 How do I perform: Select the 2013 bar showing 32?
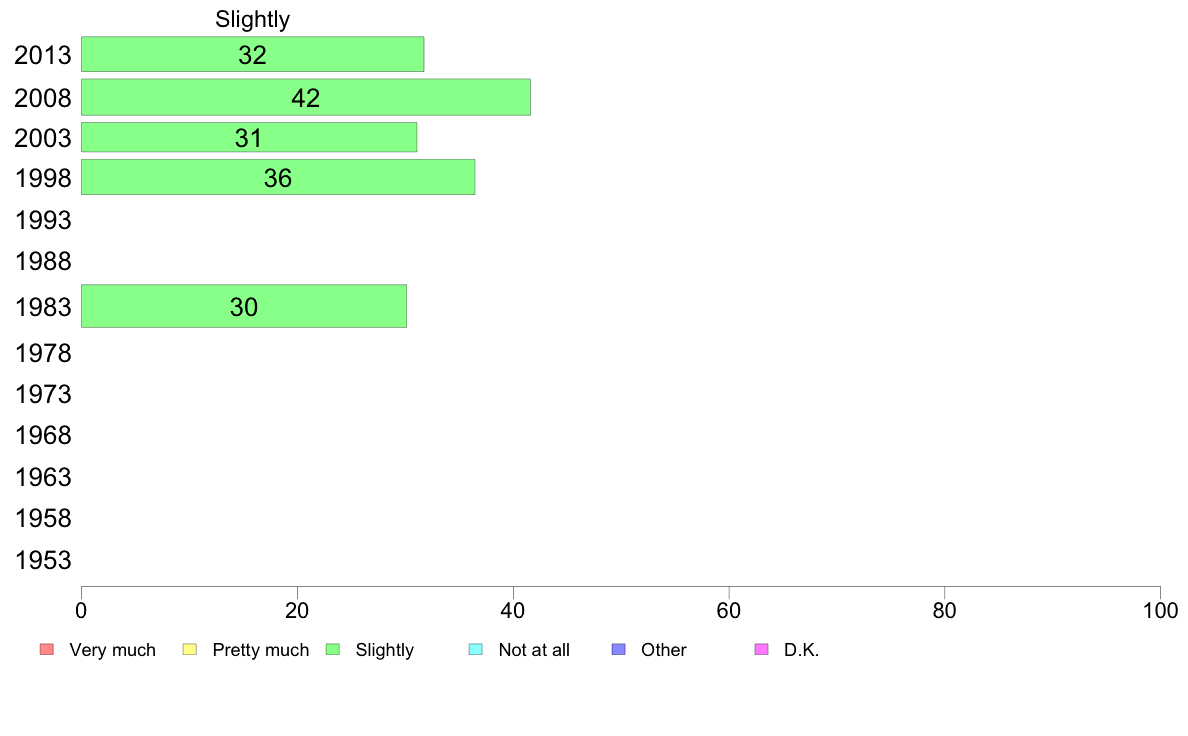pos(252,54)
